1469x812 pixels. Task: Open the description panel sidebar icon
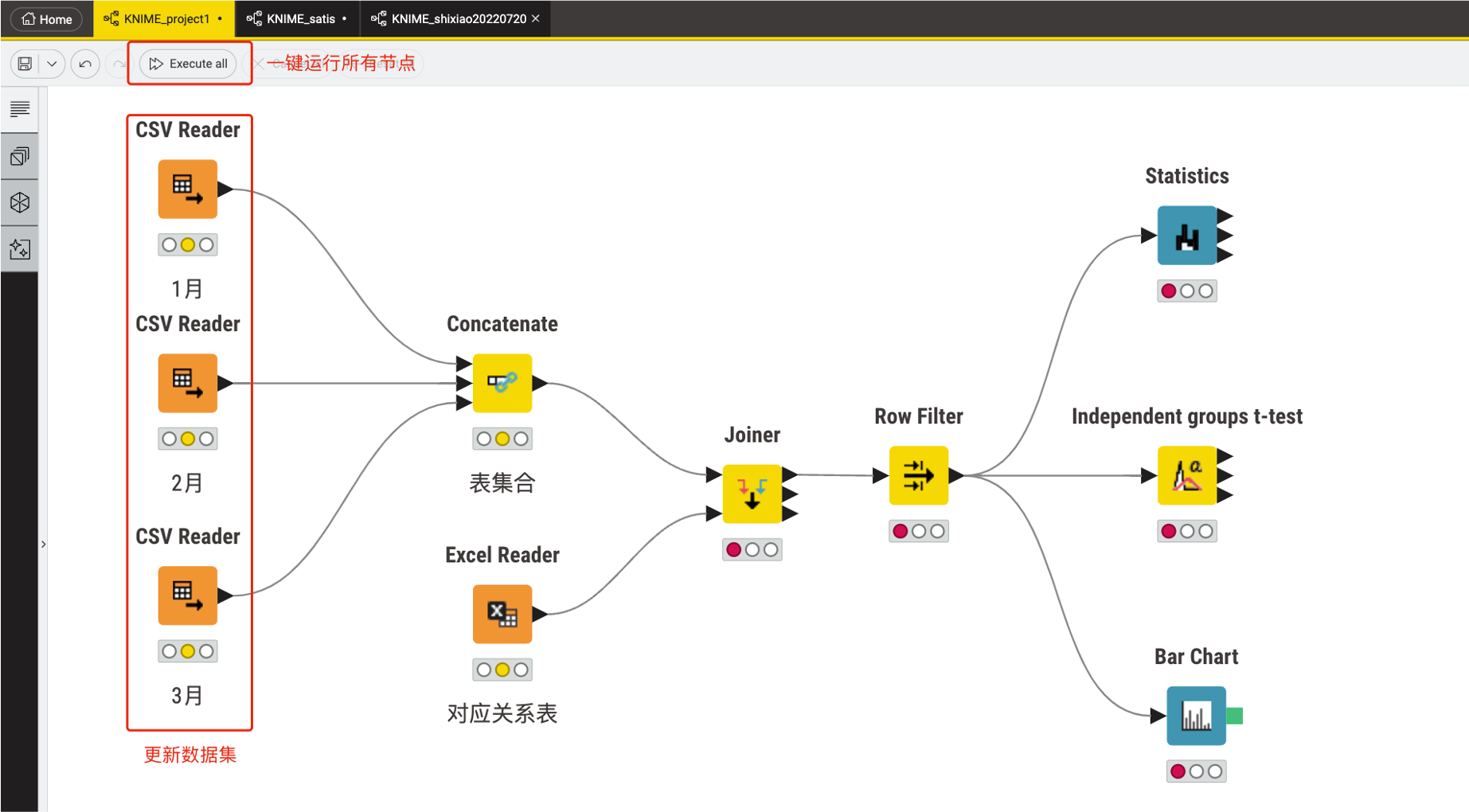tap(20, 109)
